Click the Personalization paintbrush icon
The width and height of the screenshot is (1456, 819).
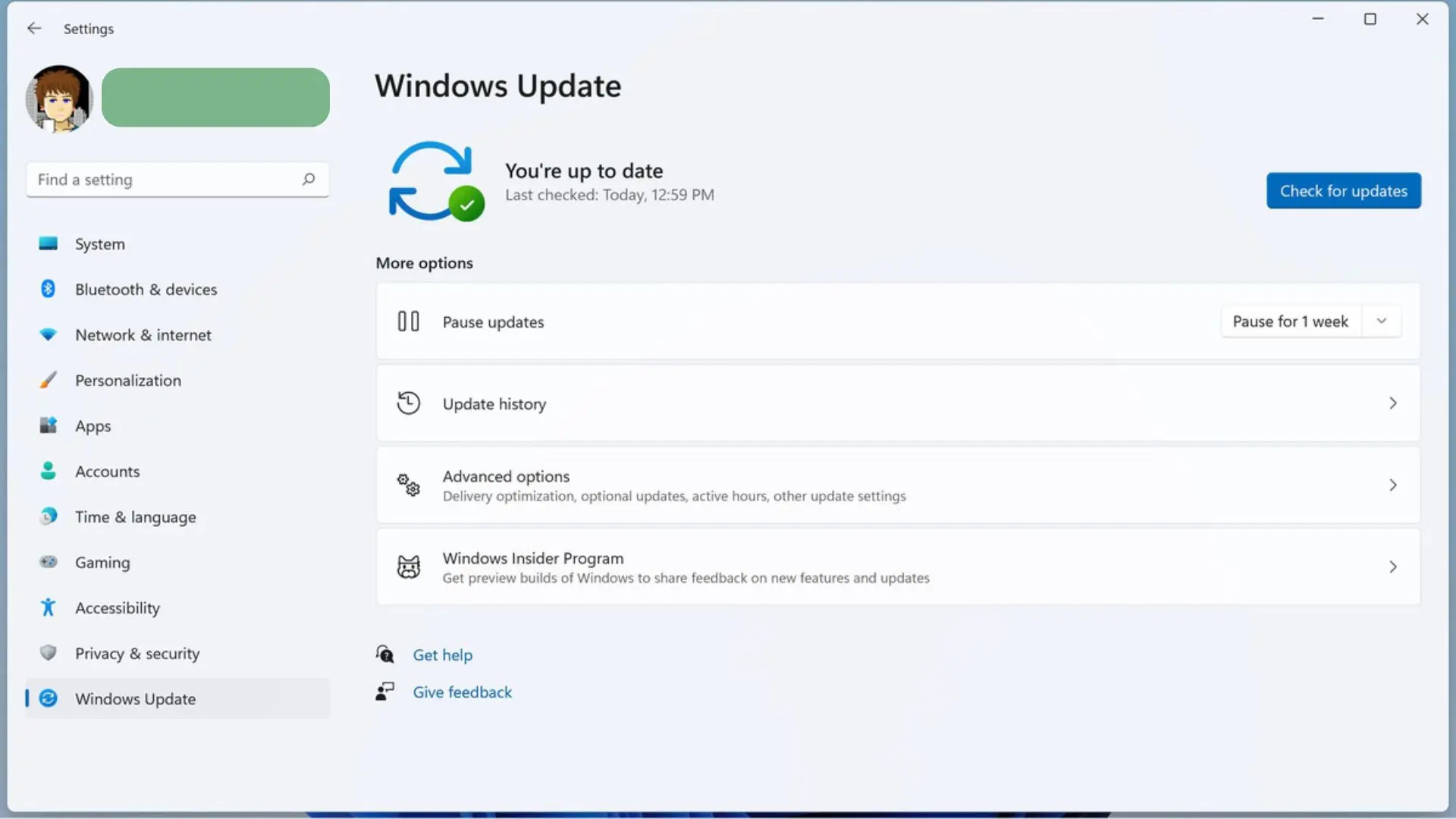click(x=48, y=380)
